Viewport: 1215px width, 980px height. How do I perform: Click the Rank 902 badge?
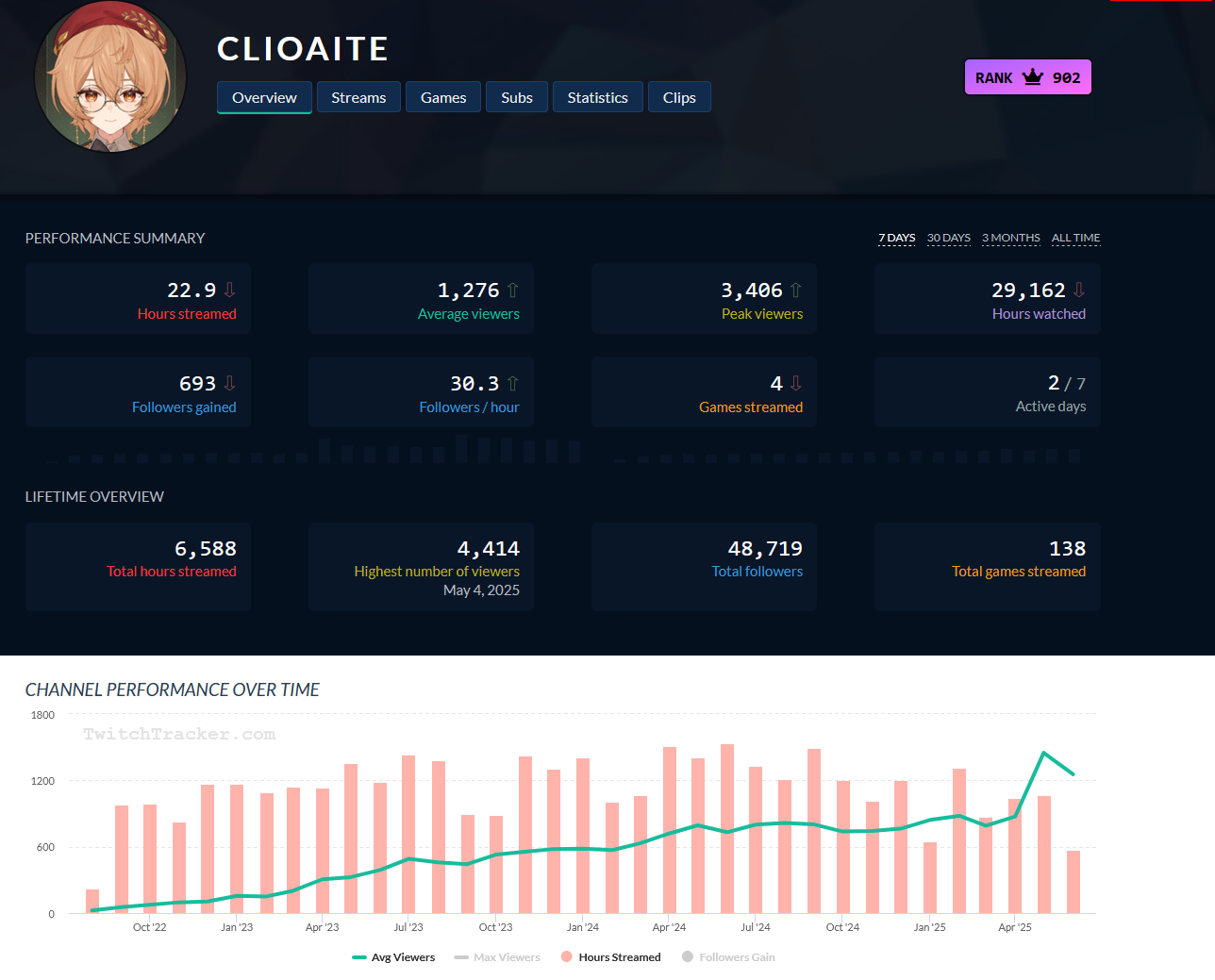(x=1028, y=77)
